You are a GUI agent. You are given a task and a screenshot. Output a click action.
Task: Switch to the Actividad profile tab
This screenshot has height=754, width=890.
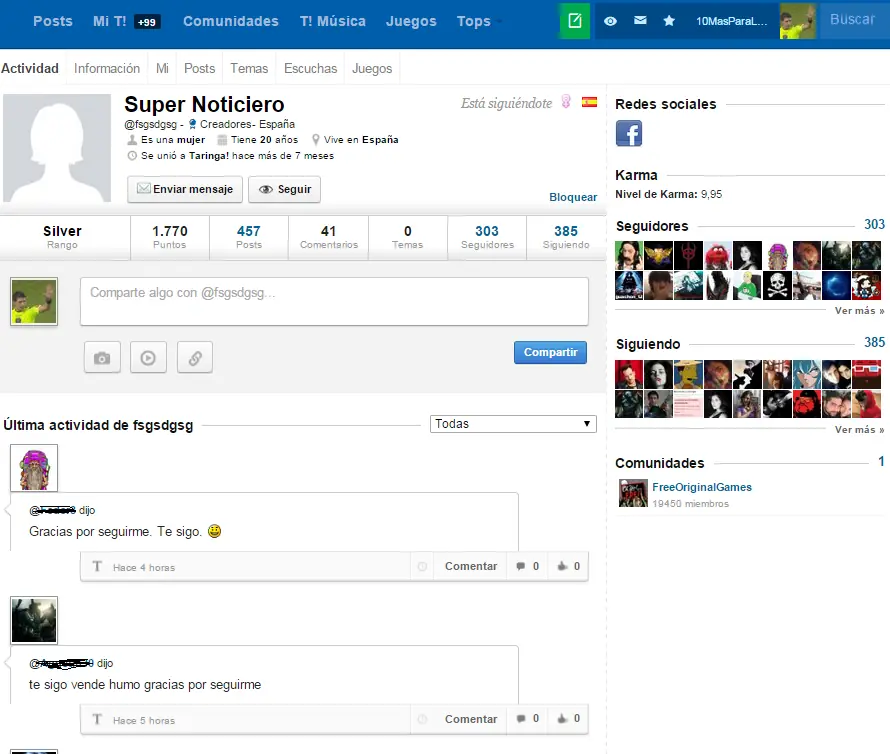[30, 68]
